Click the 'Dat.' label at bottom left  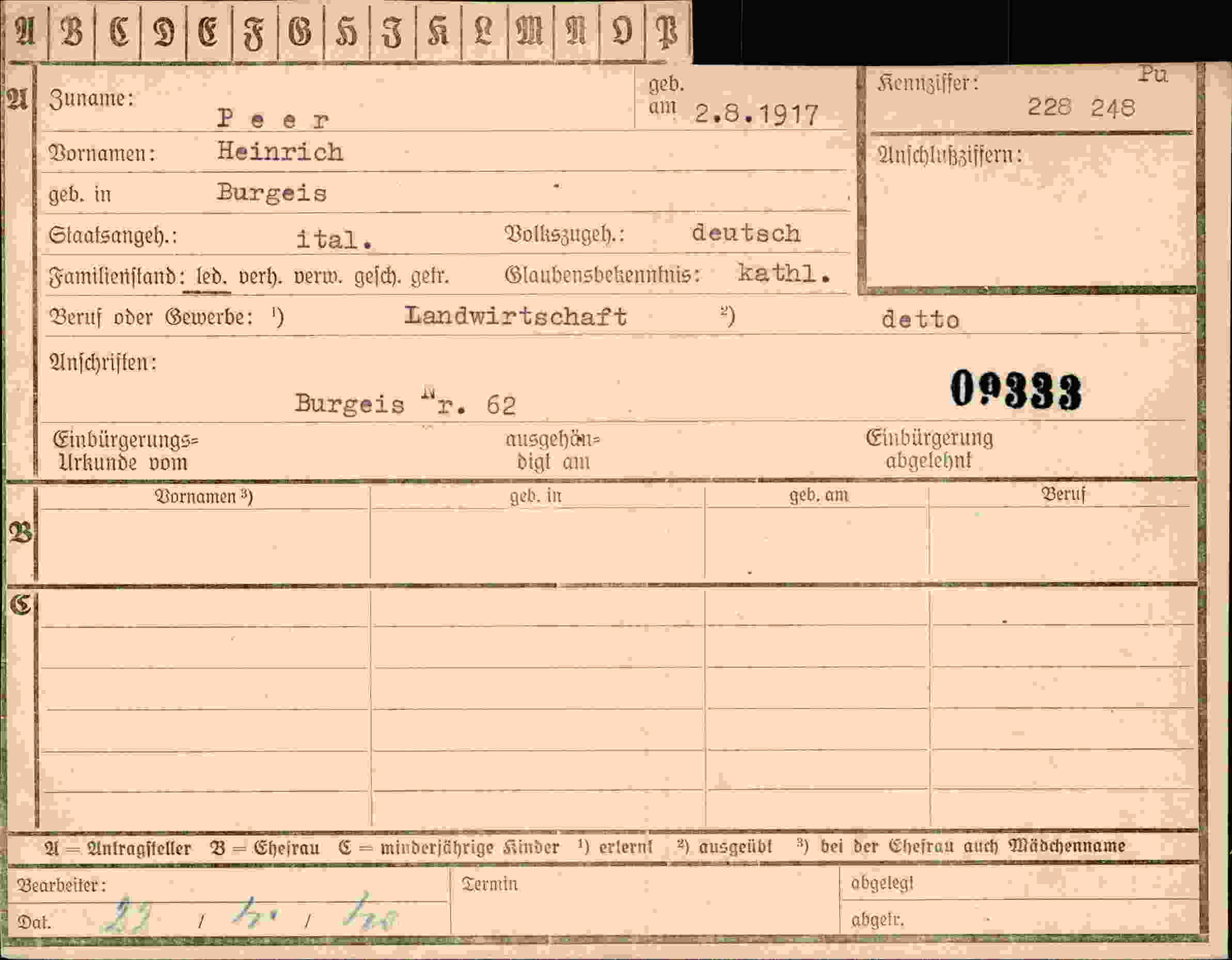point(35,923)
